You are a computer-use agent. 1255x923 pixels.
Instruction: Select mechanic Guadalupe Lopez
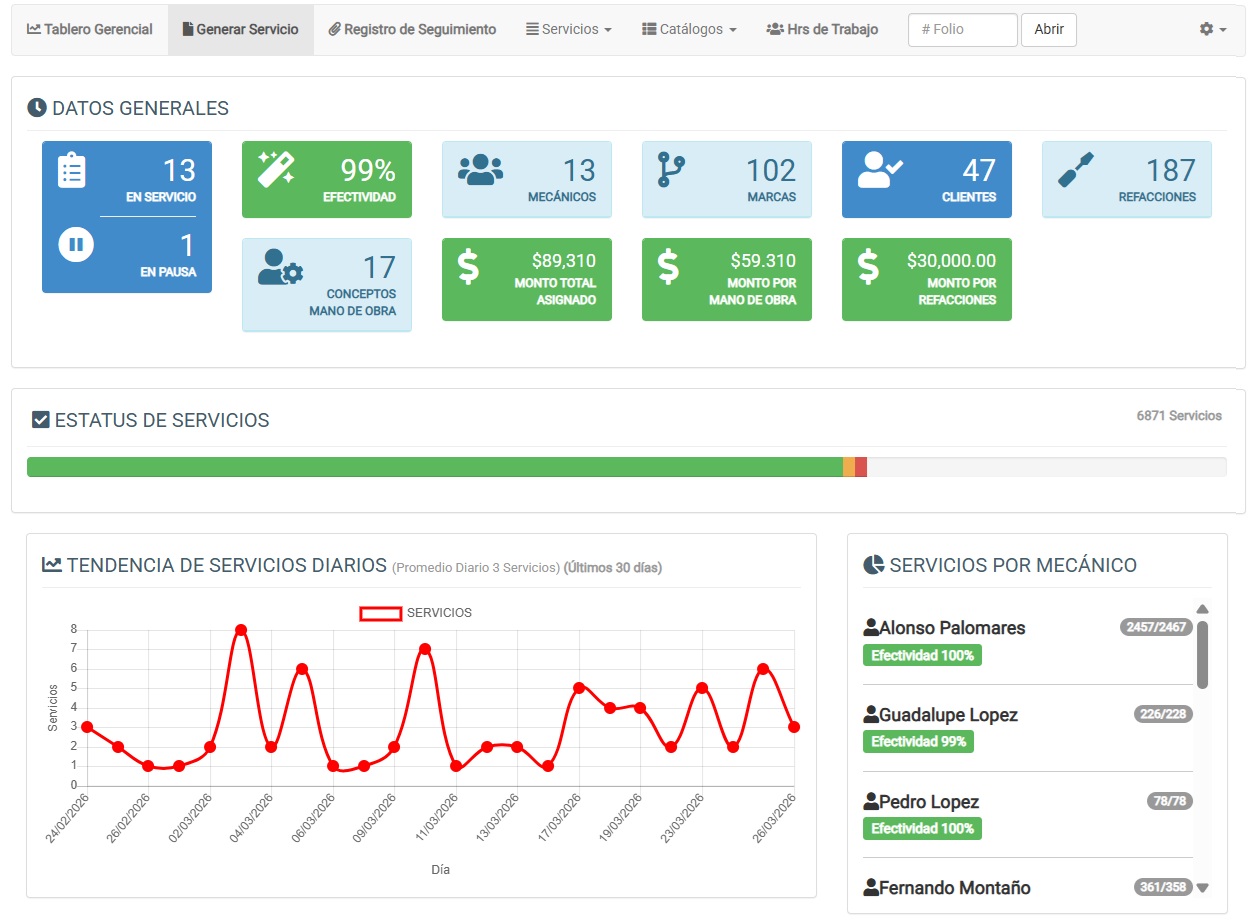pyautogui.click(x=948, y=715)
